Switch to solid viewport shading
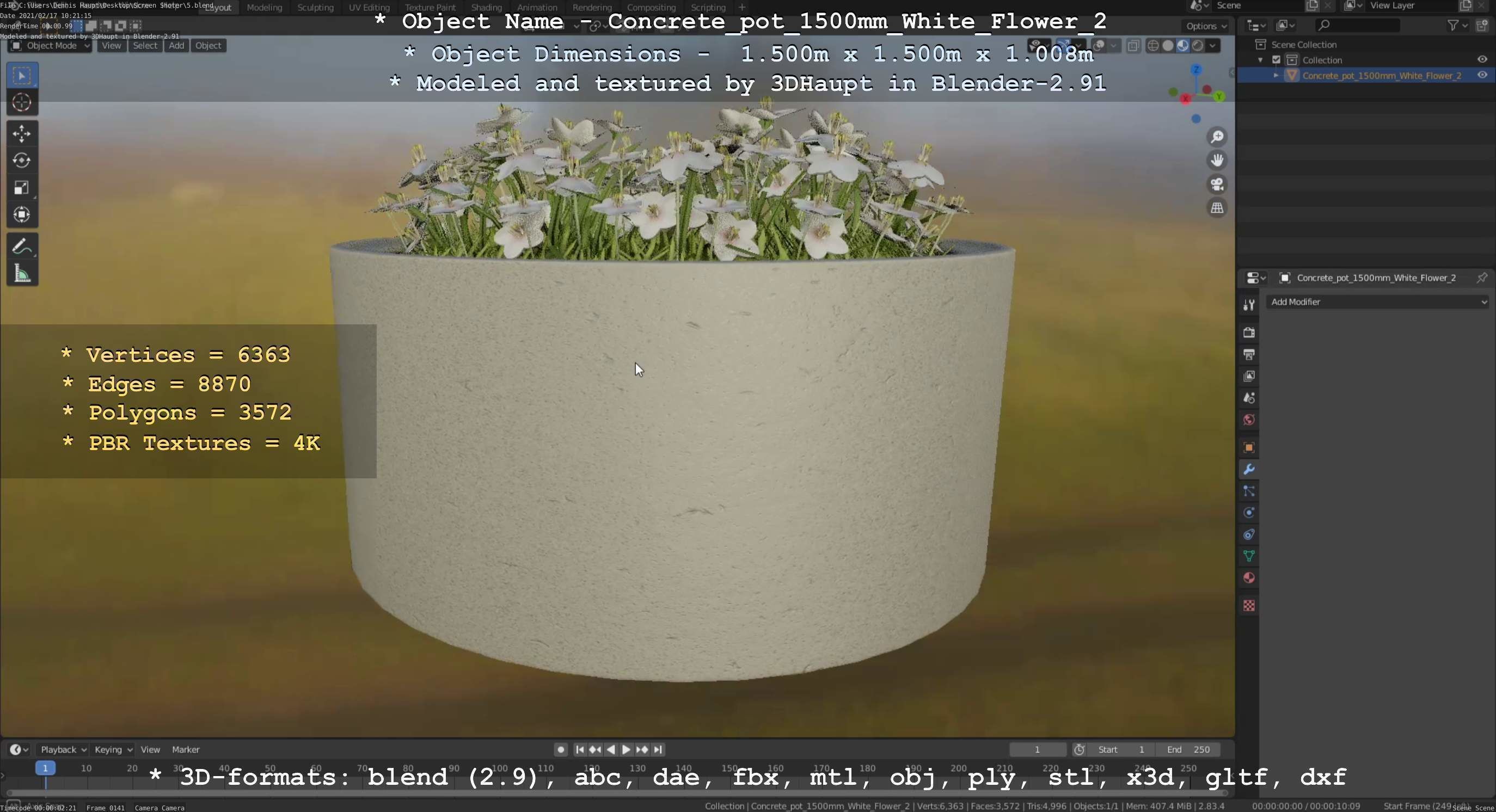Screen dimensions: 1496x812 [1168, 46]
